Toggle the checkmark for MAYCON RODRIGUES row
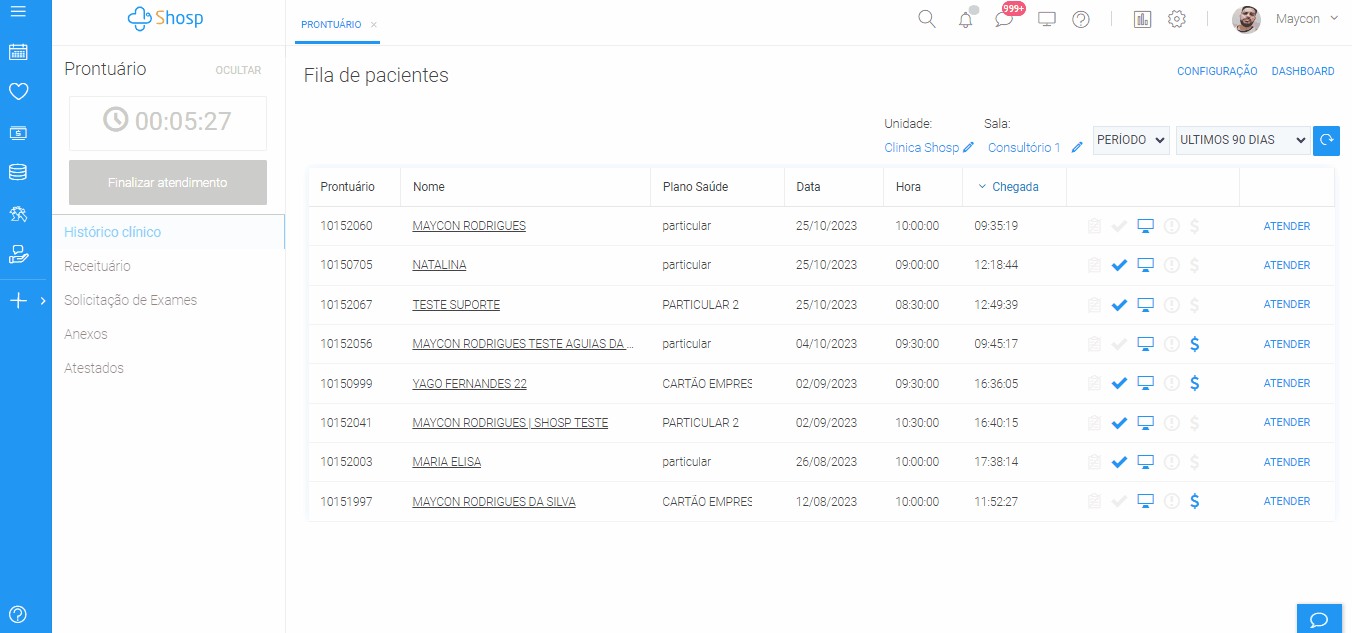 [x=1120, y=226]
